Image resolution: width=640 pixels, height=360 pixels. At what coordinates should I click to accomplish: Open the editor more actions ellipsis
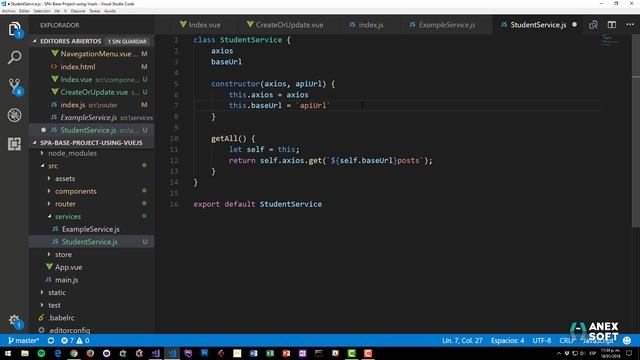point(630,25)
